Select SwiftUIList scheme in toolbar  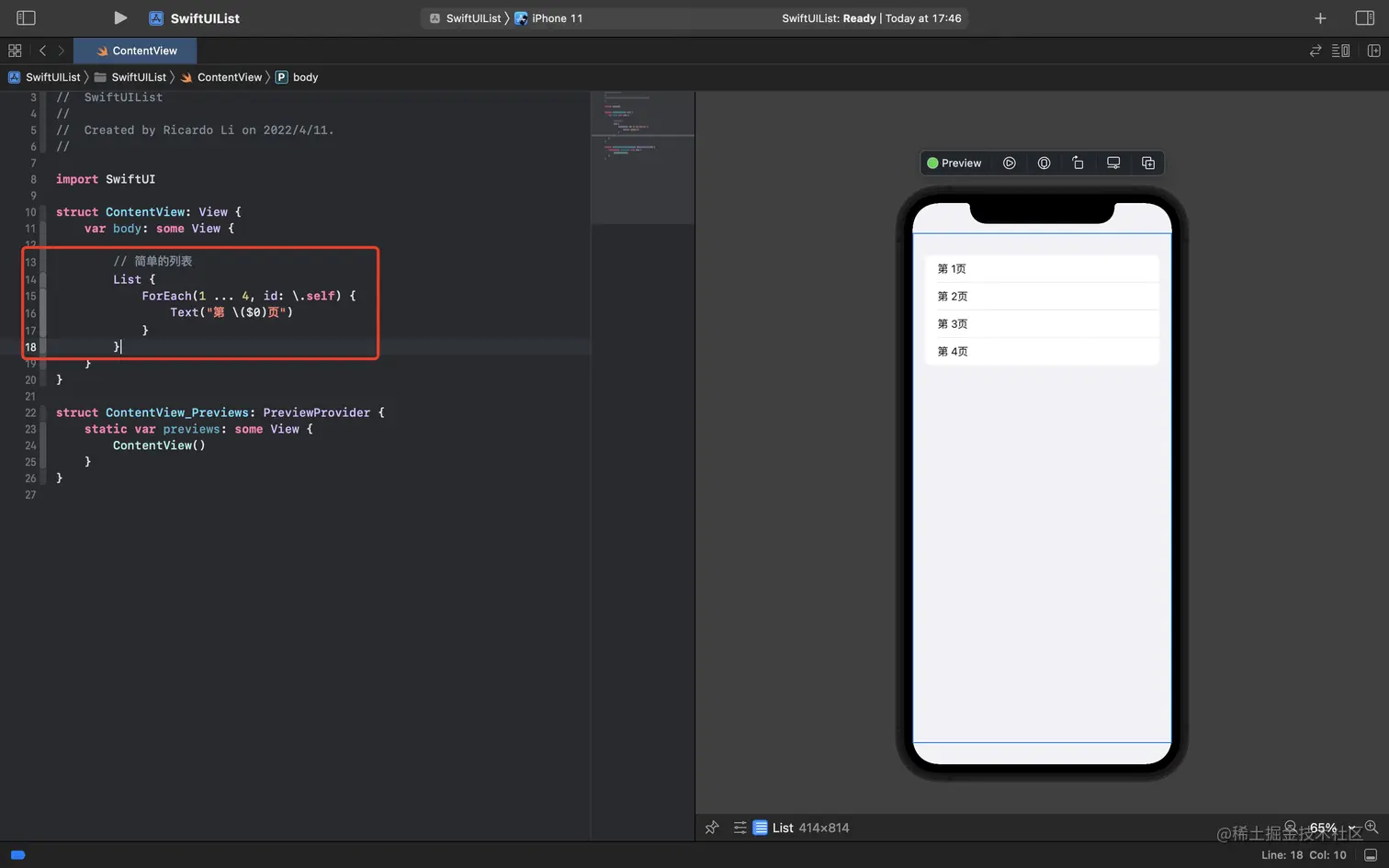466,18
